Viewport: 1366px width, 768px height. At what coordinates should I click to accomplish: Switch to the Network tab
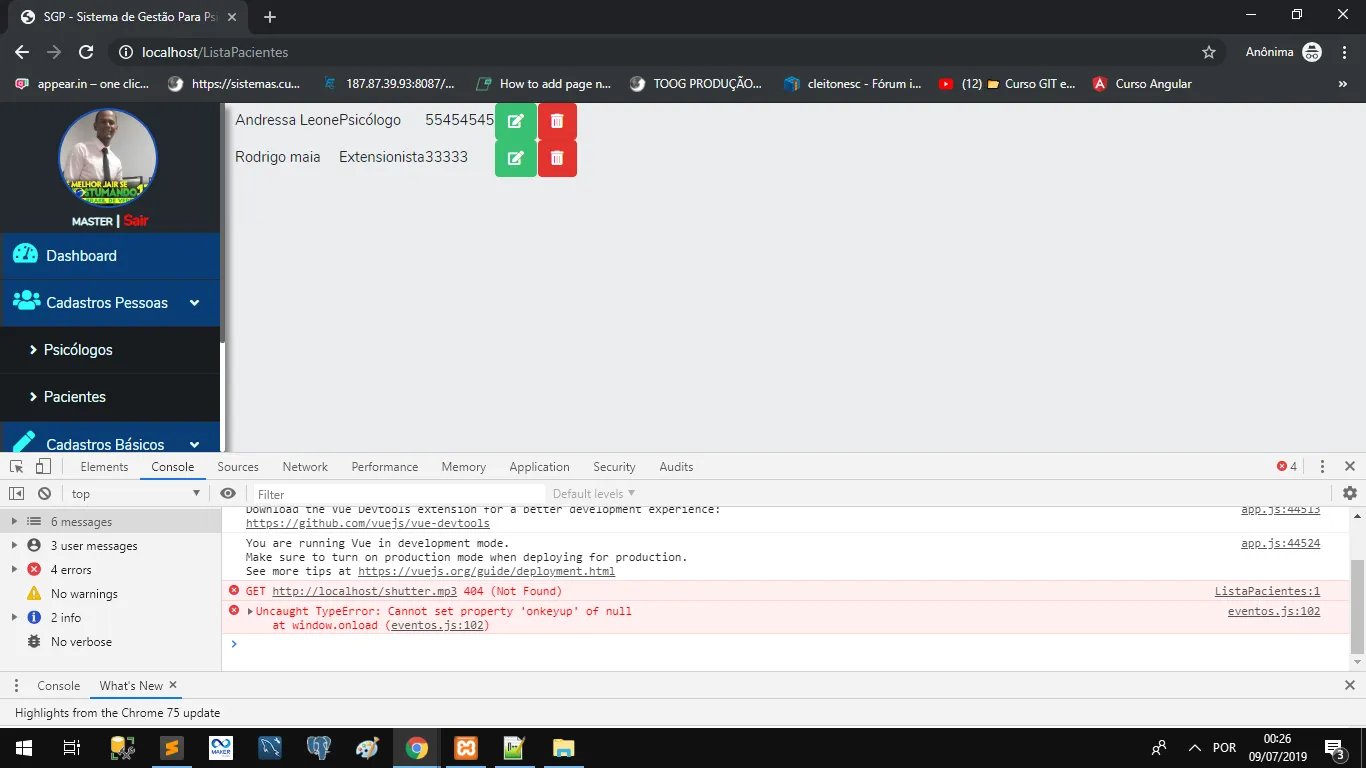(305, 467)
